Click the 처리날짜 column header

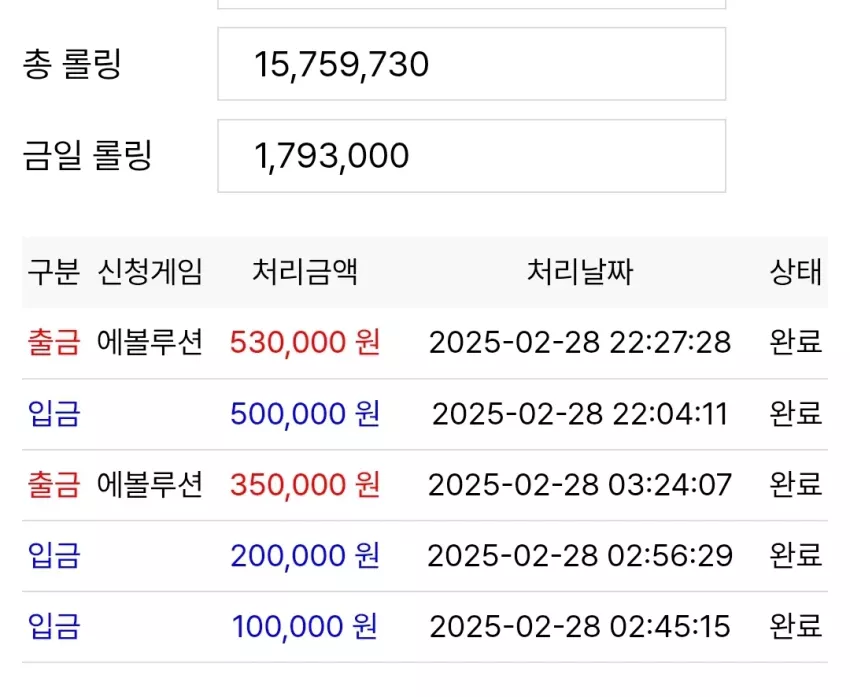pos(580,272)
